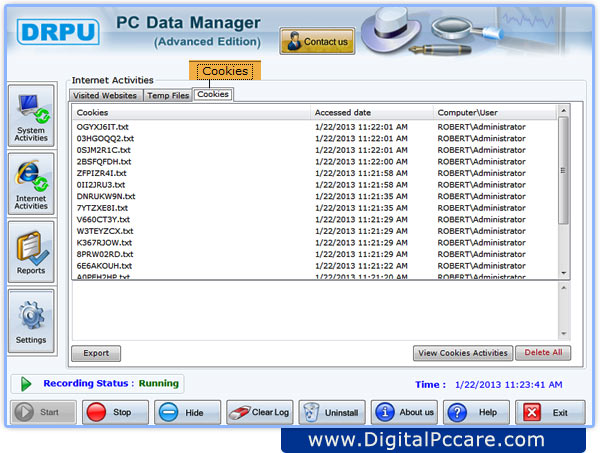600x453 pixels.
Task: Hide the application with Hide button
Action: pos(188,412)
